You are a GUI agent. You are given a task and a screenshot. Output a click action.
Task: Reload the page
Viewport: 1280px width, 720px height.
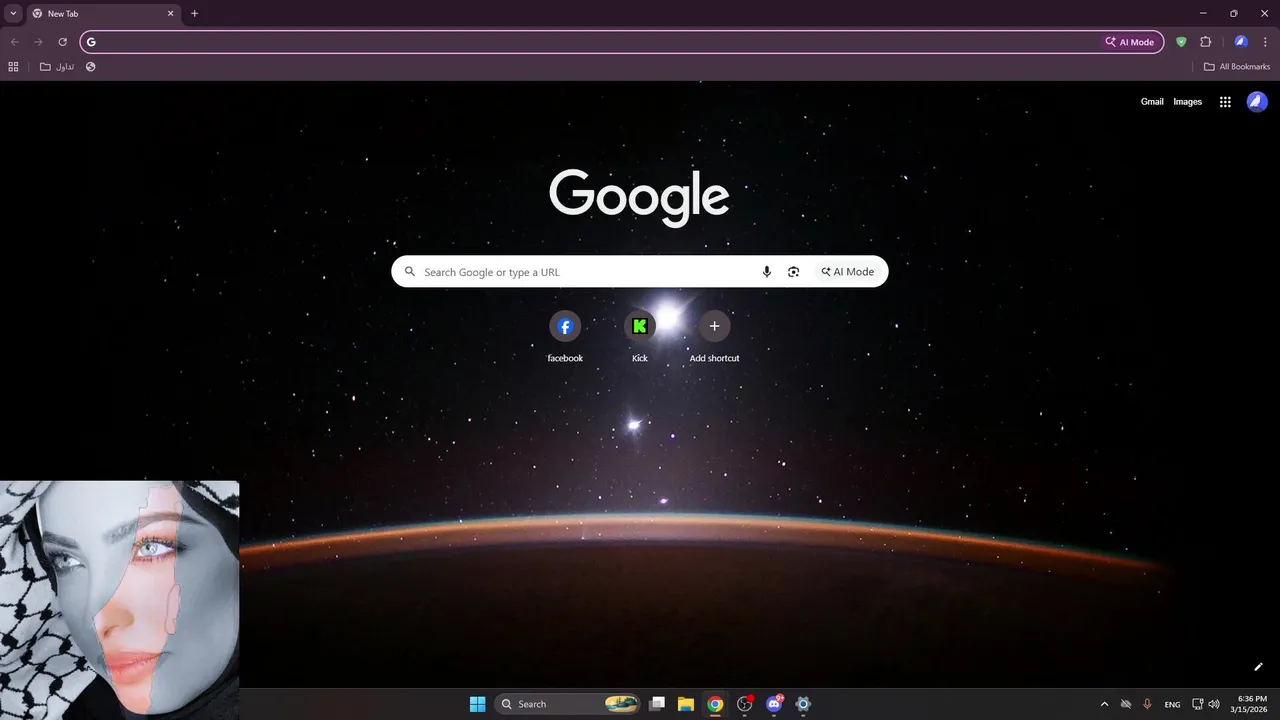[62, 42]
